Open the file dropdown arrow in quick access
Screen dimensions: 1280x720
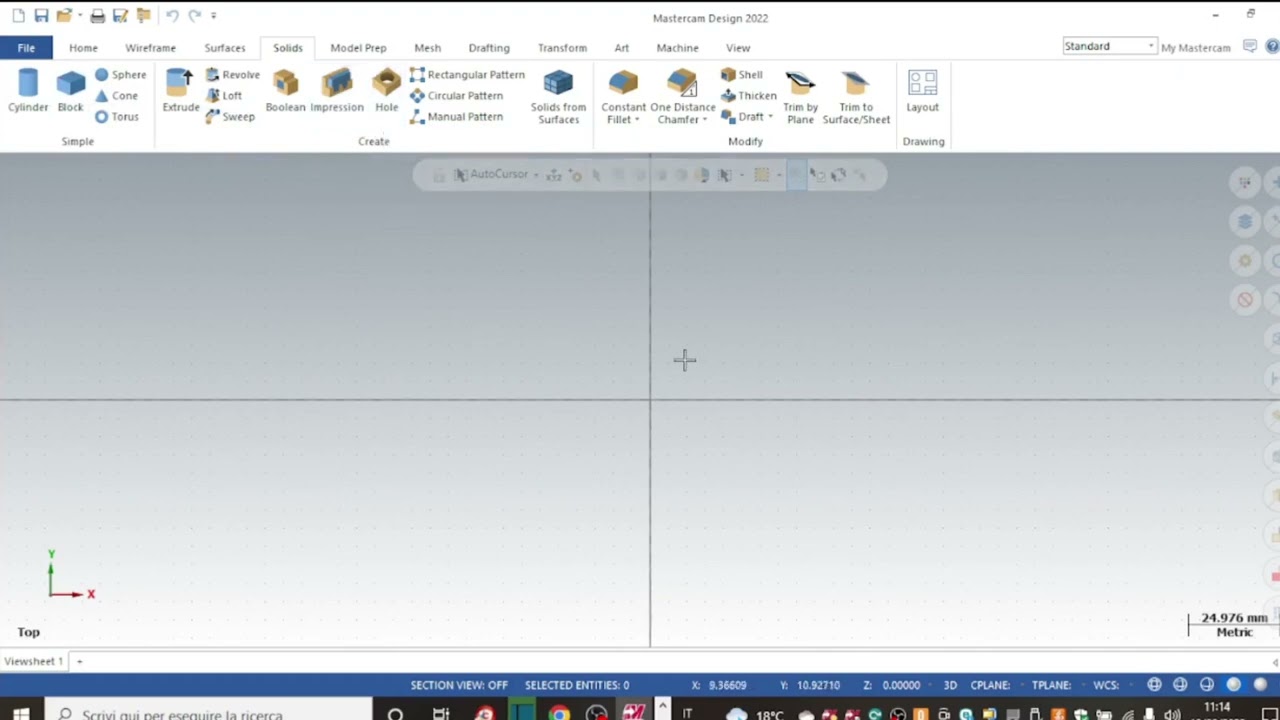tap(78, 16)
